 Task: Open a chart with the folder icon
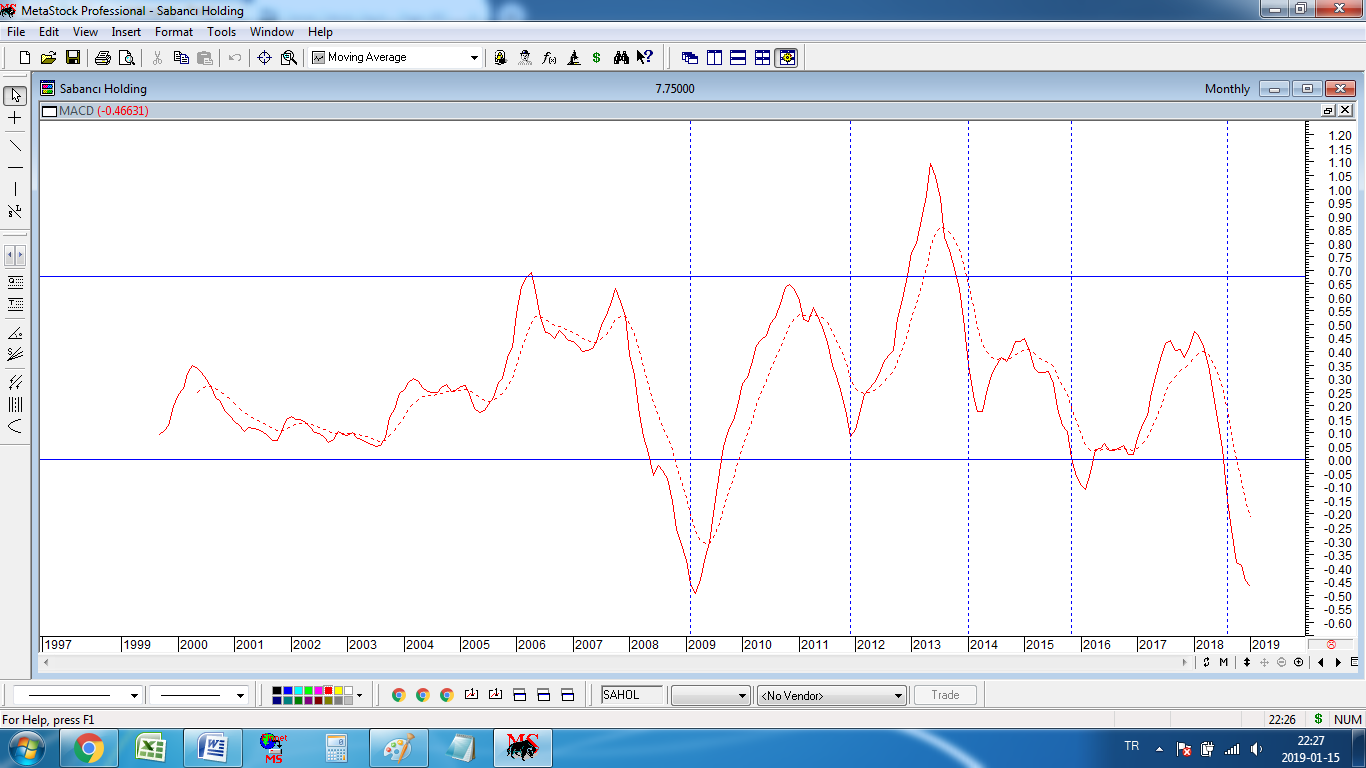pos(49,58)
